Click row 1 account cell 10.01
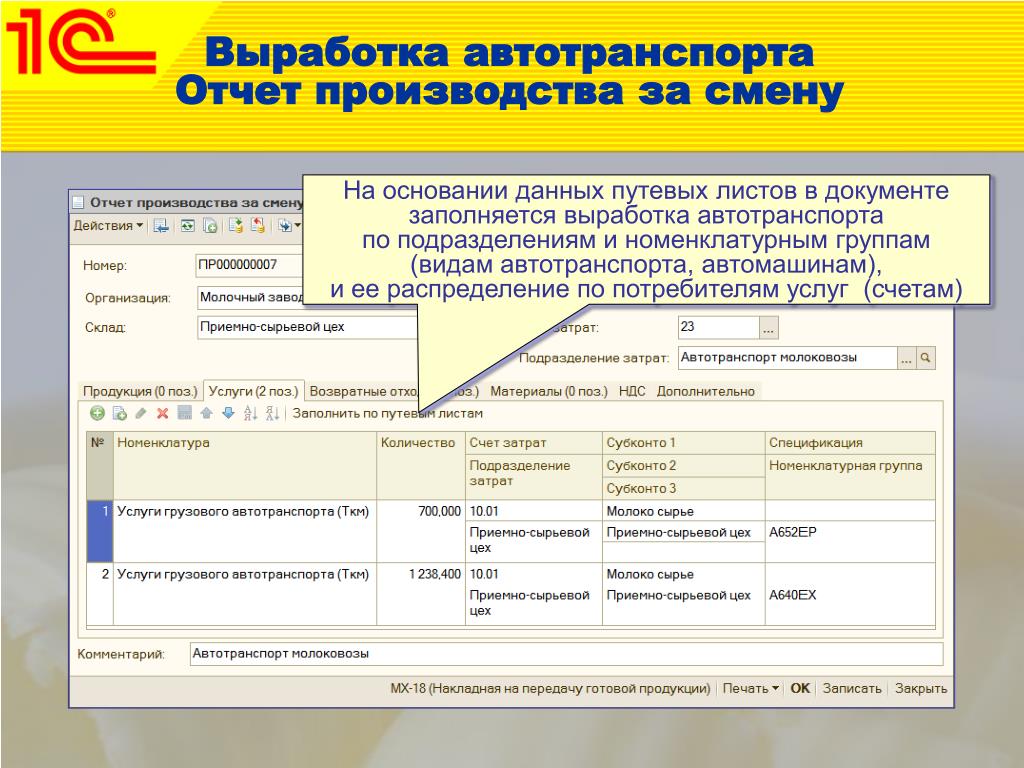Viewport: 1024px width, 768px height. [534, 511]
